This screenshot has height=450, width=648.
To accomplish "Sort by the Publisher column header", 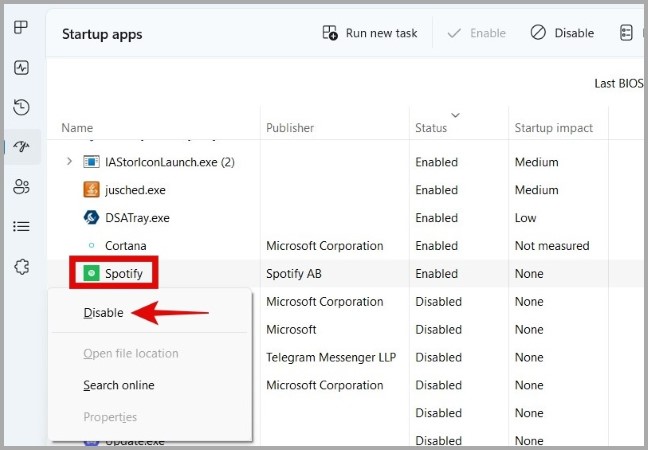I will (x=290, y=128).
